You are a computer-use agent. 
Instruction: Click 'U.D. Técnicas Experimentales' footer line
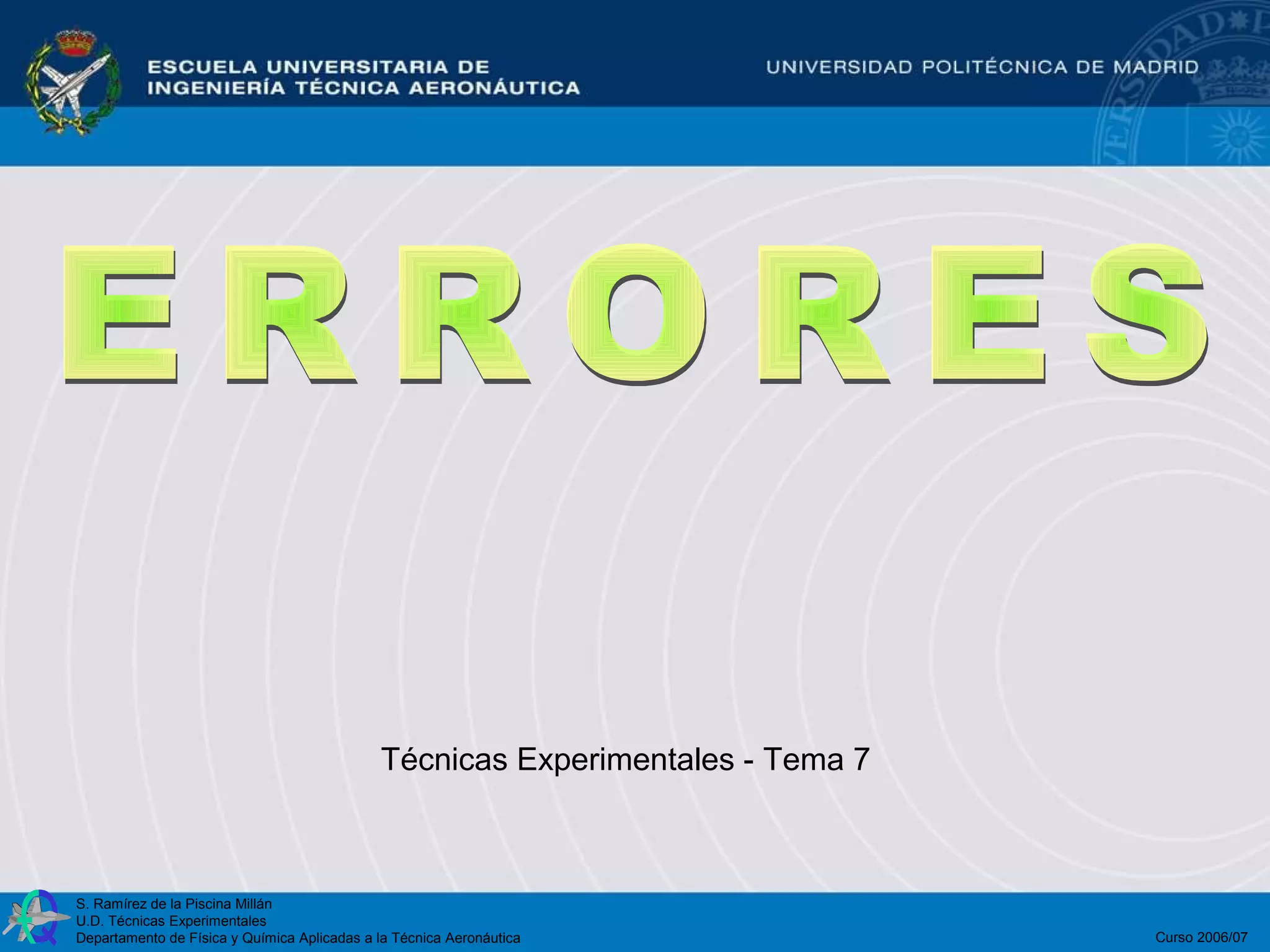click(171, 921)
